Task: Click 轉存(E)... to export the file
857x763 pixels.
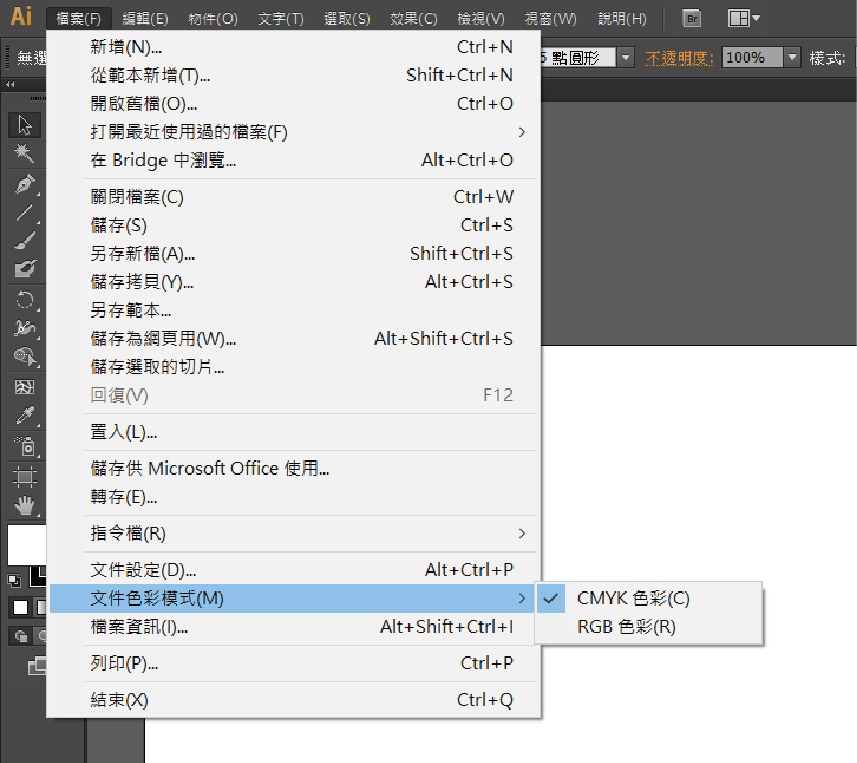Action: click(123, 497)
